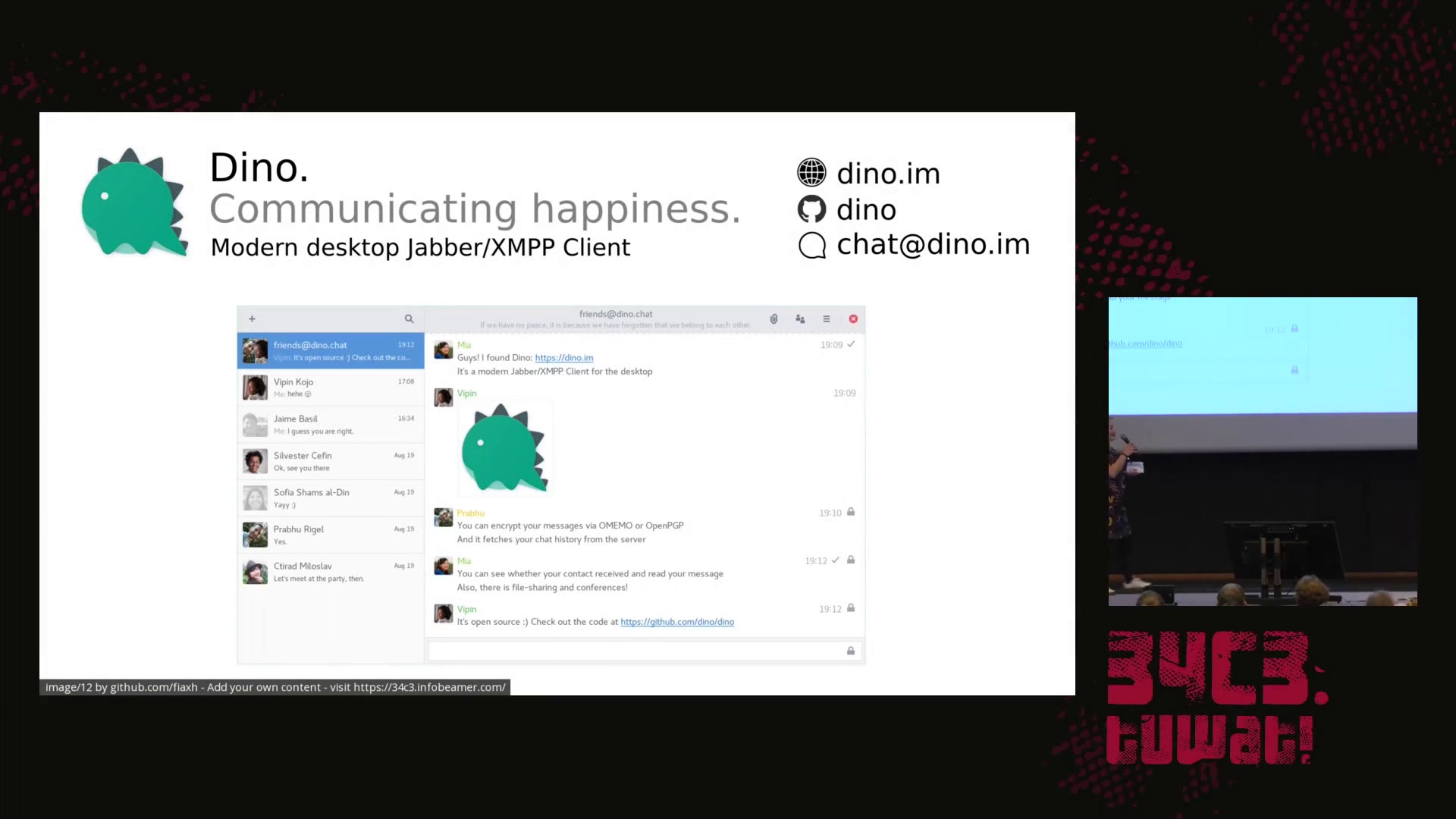Open the conversation search magnifier icon
Viewport: 1456px width, 819px height.
409,318
